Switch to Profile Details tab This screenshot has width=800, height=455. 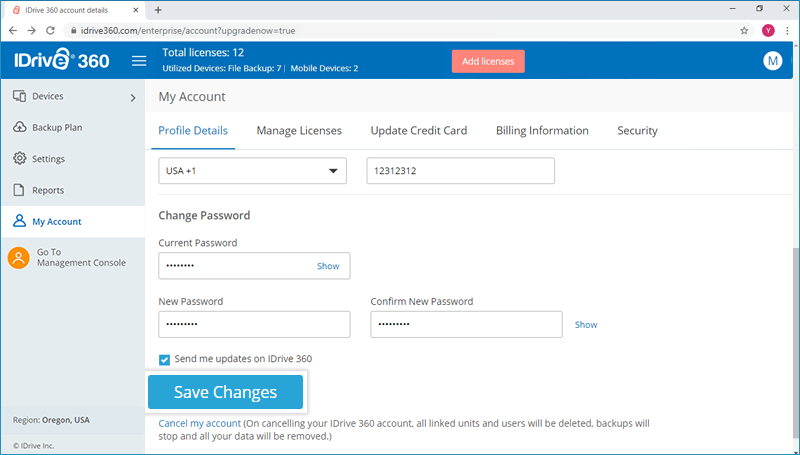pos(193,131)
